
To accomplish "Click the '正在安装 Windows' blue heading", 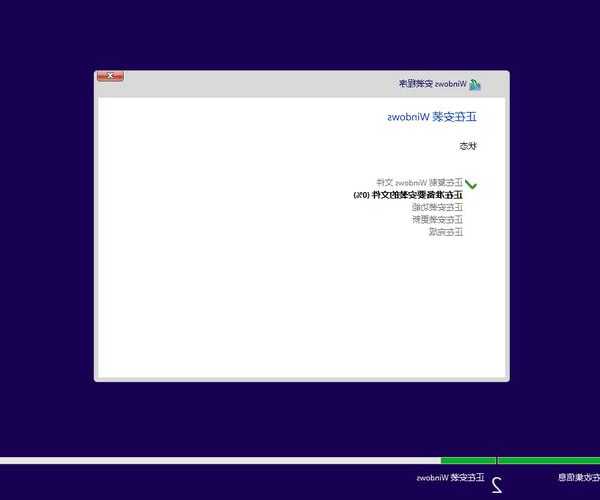I will 432,117.
